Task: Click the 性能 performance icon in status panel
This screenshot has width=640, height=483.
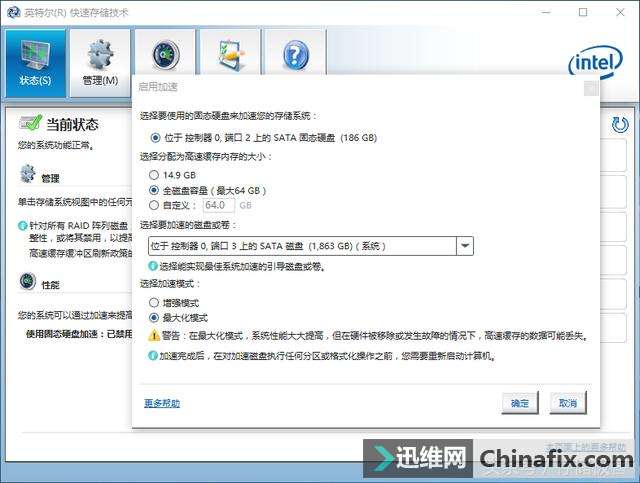Action: click(28, 282)
